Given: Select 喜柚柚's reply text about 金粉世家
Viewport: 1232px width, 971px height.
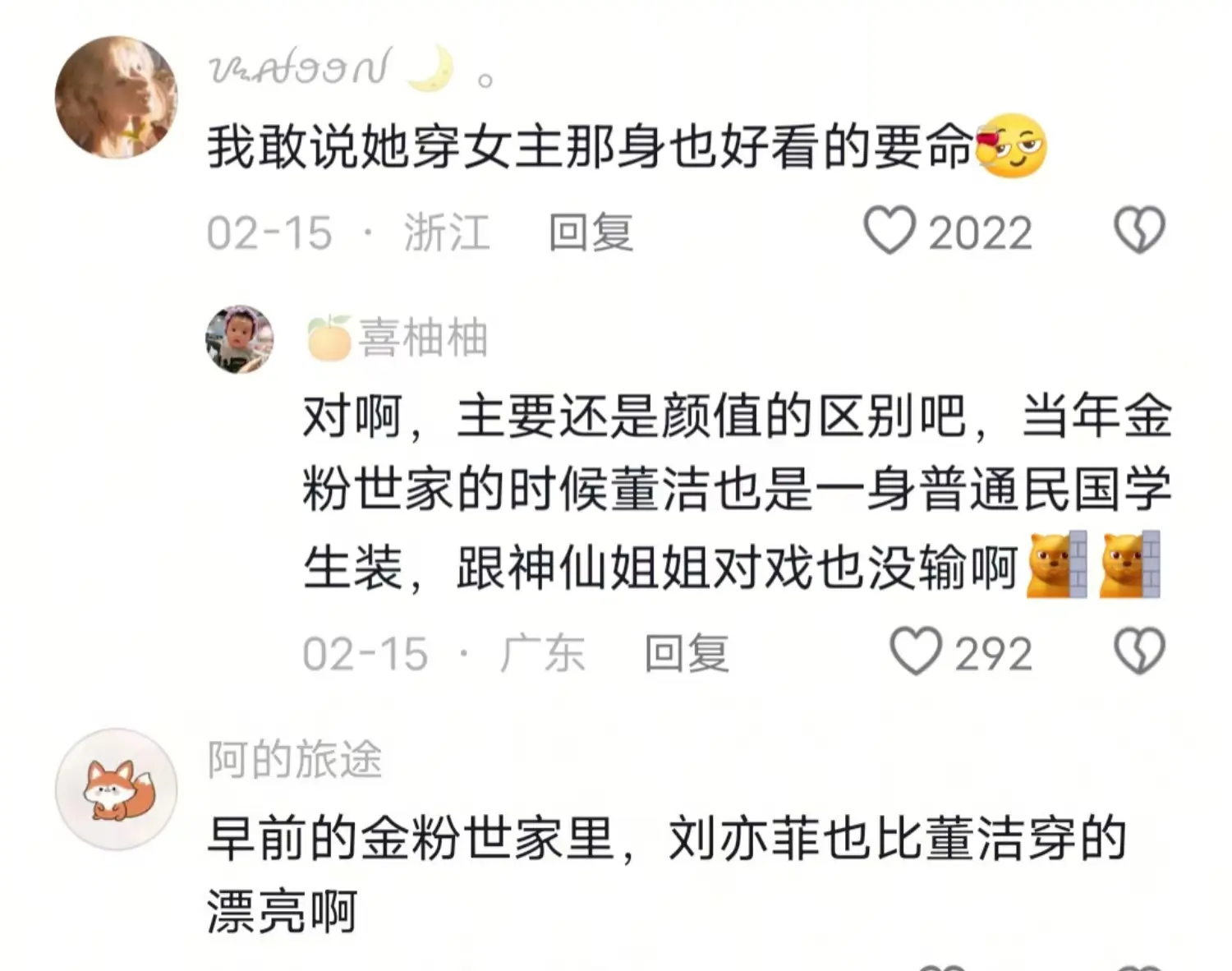Looking at the screenshot, I should pyautogui.click(x=737, y=492).
